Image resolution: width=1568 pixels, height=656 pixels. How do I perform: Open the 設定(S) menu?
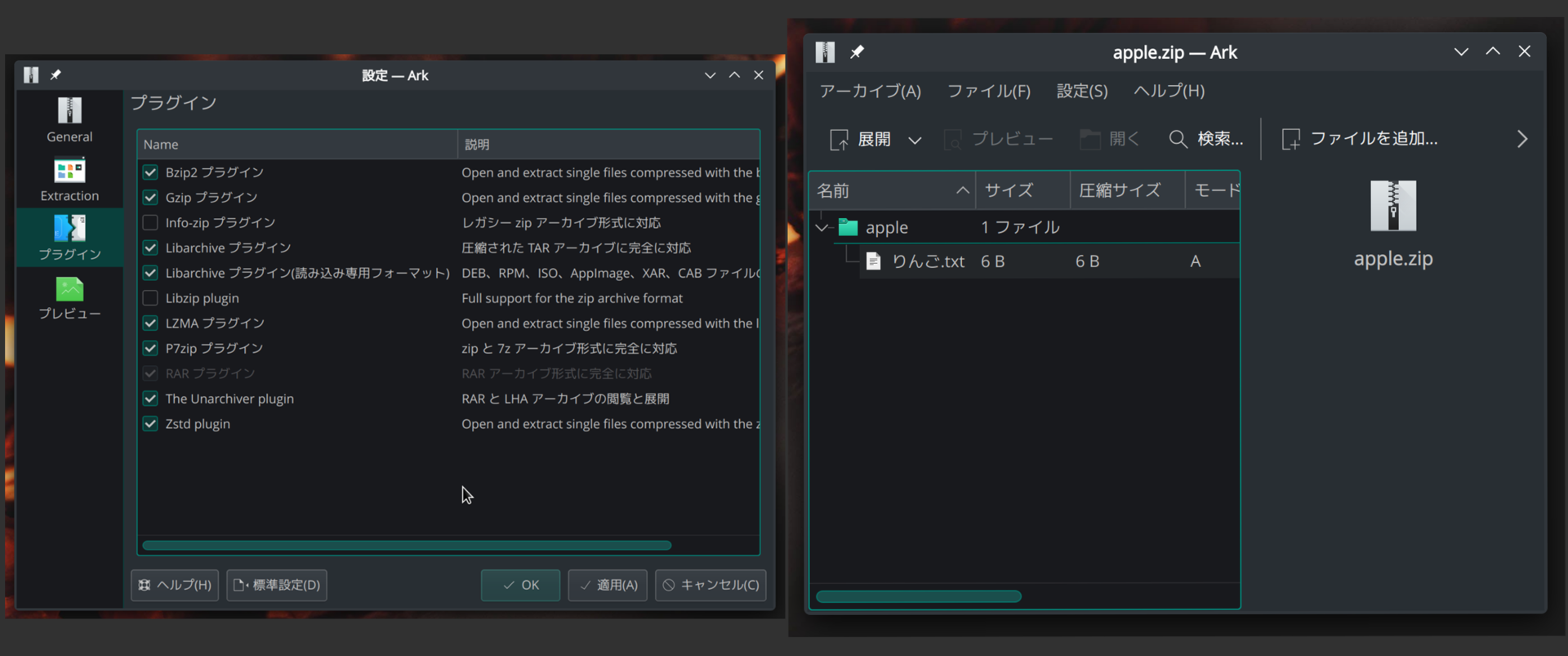[1081, 91]
